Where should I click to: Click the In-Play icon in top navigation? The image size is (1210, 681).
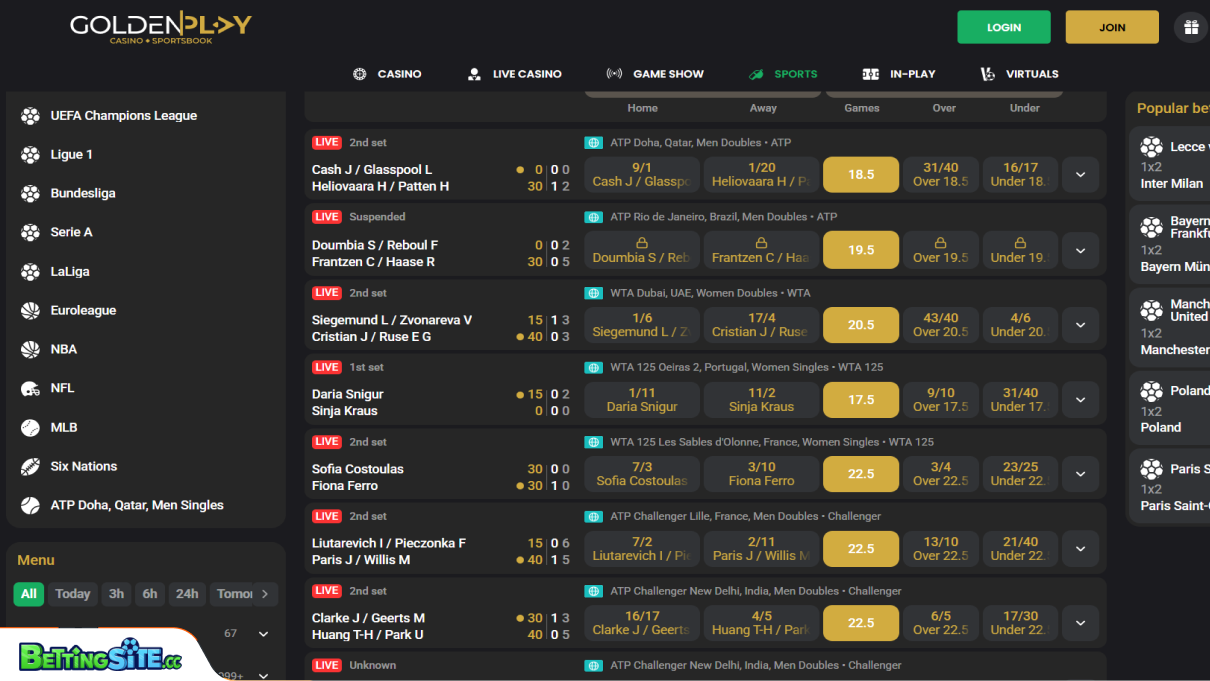[869, 73]
